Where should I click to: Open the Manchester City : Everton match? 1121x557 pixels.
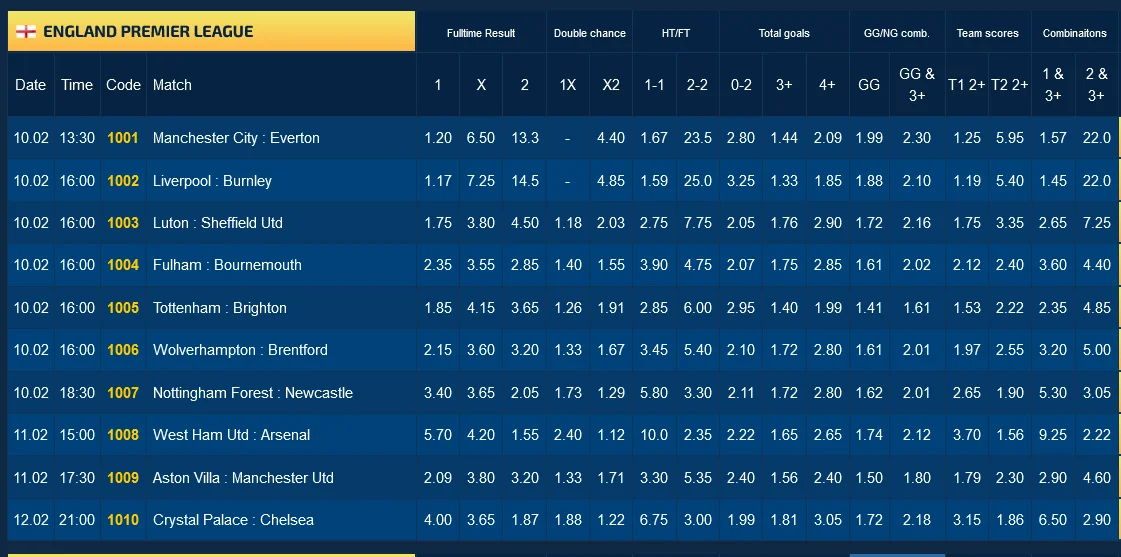tap(236, 138)
